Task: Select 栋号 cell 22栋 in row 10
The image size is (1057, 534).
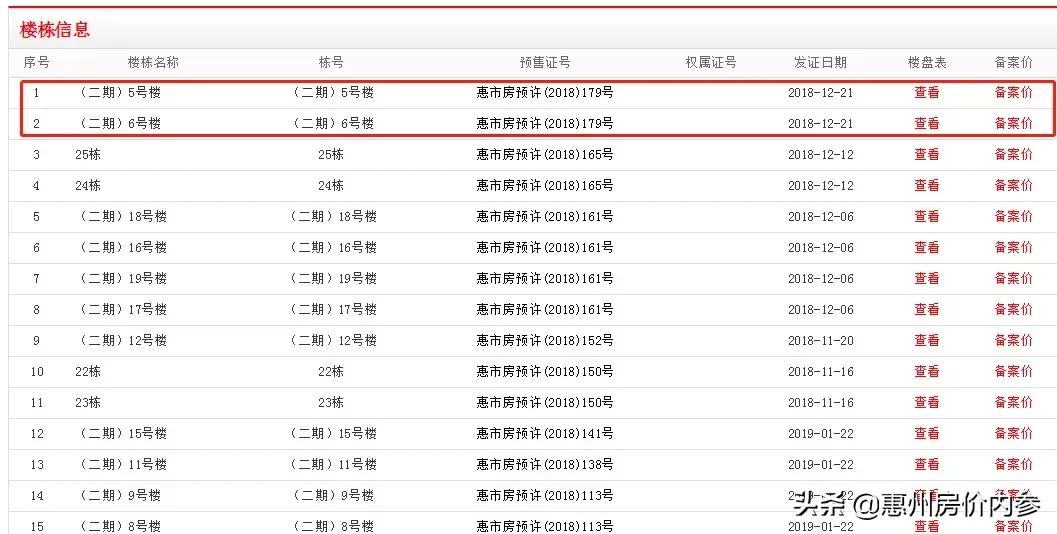Action: point(331,372)
